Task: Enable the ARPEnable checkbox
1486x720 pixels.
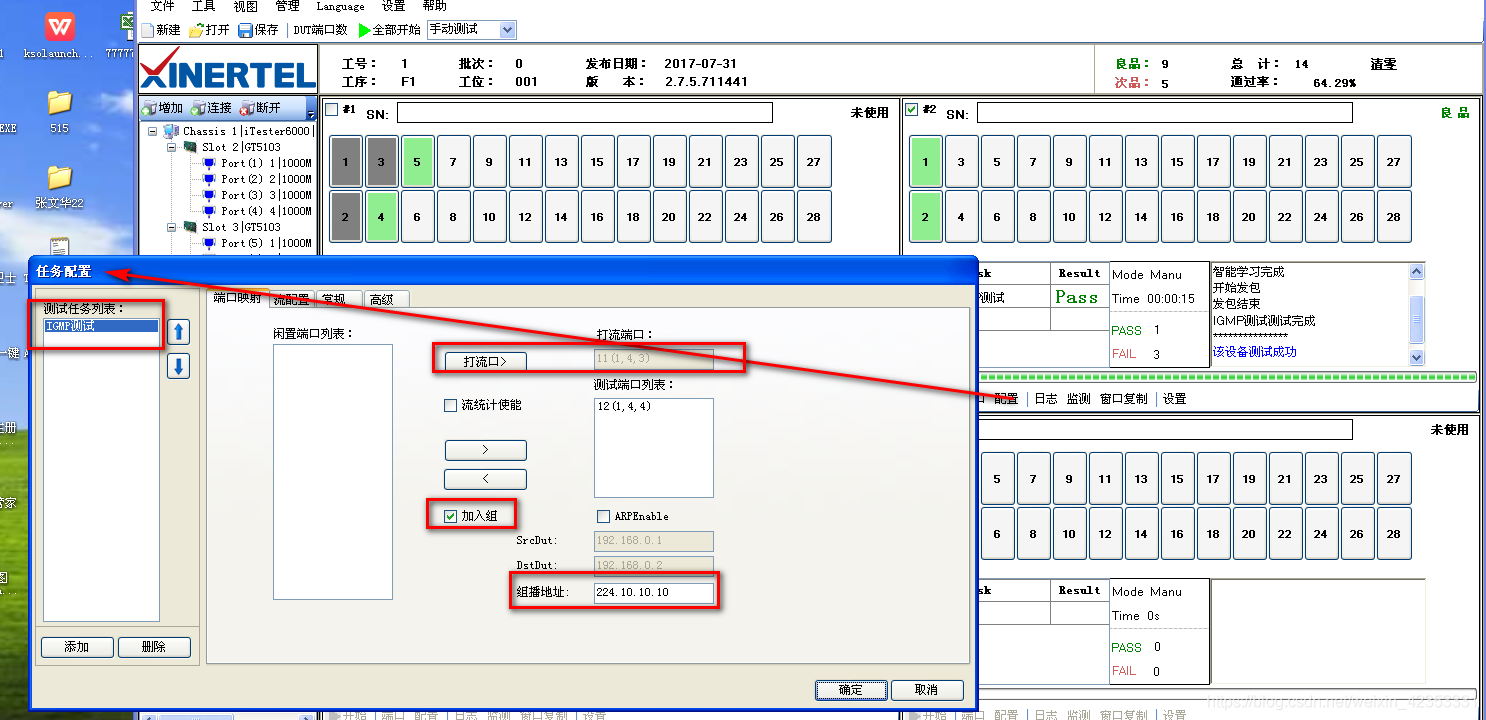Action: click(x=603, y=516)
